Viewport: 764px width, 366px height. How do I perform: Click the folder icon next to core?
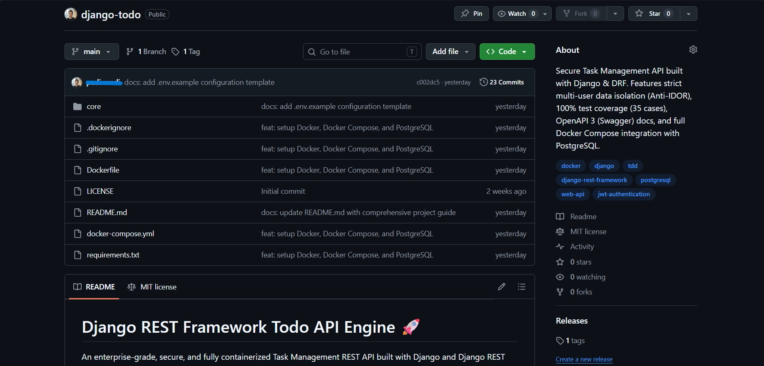click(x=77, y=106)
